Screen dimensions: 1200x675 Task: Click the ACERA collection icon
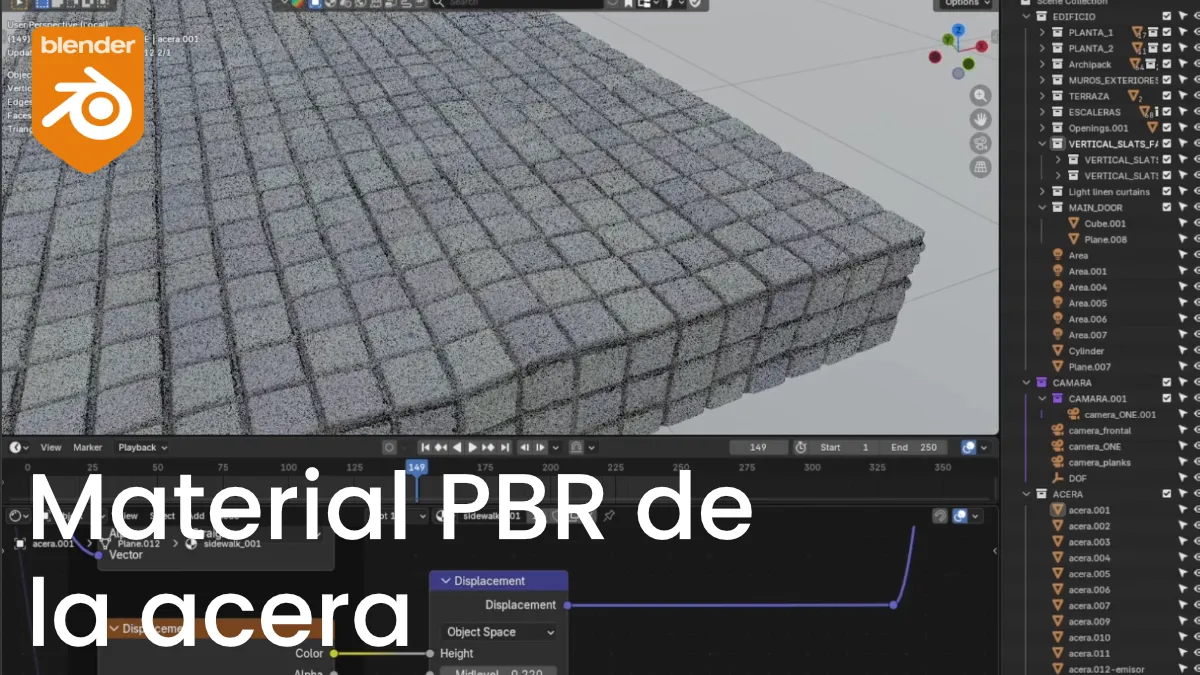pyautogui.click(x=1041, y=494)
